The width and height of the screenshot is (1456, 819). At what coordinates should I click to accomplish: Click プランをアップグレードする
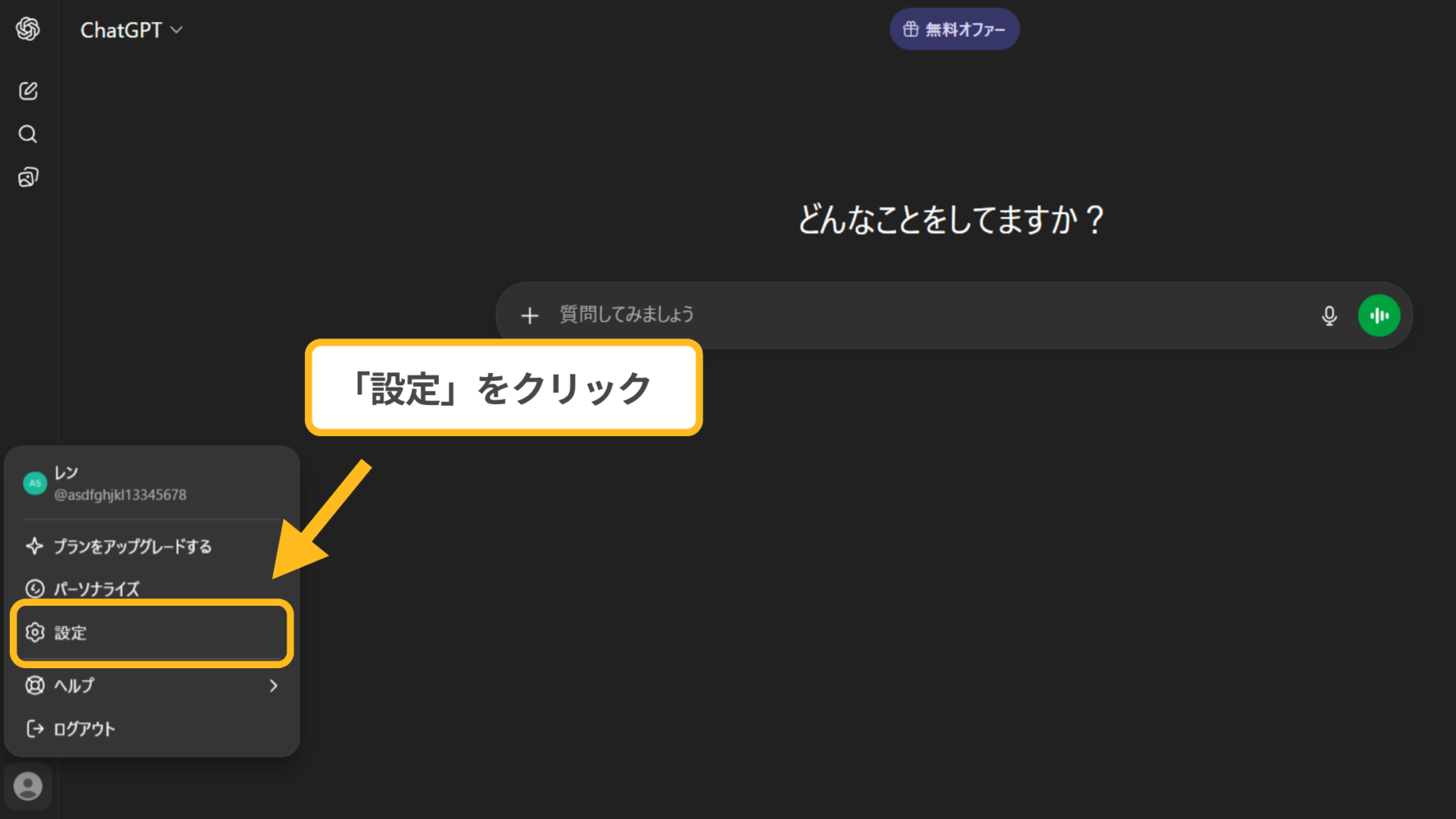tap(131, 546)
